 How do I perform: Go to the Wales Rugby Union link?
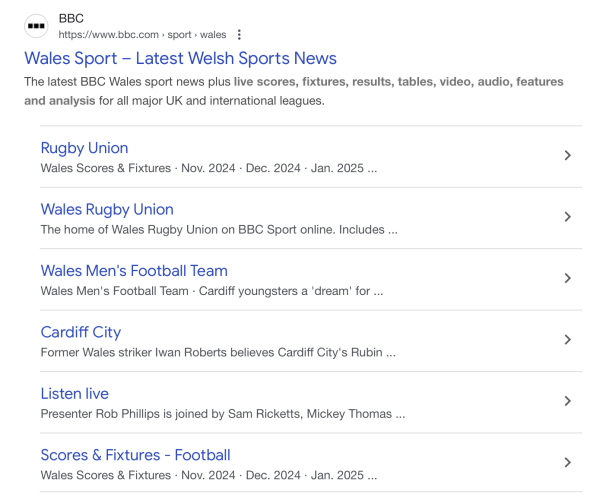coord(107,209)
